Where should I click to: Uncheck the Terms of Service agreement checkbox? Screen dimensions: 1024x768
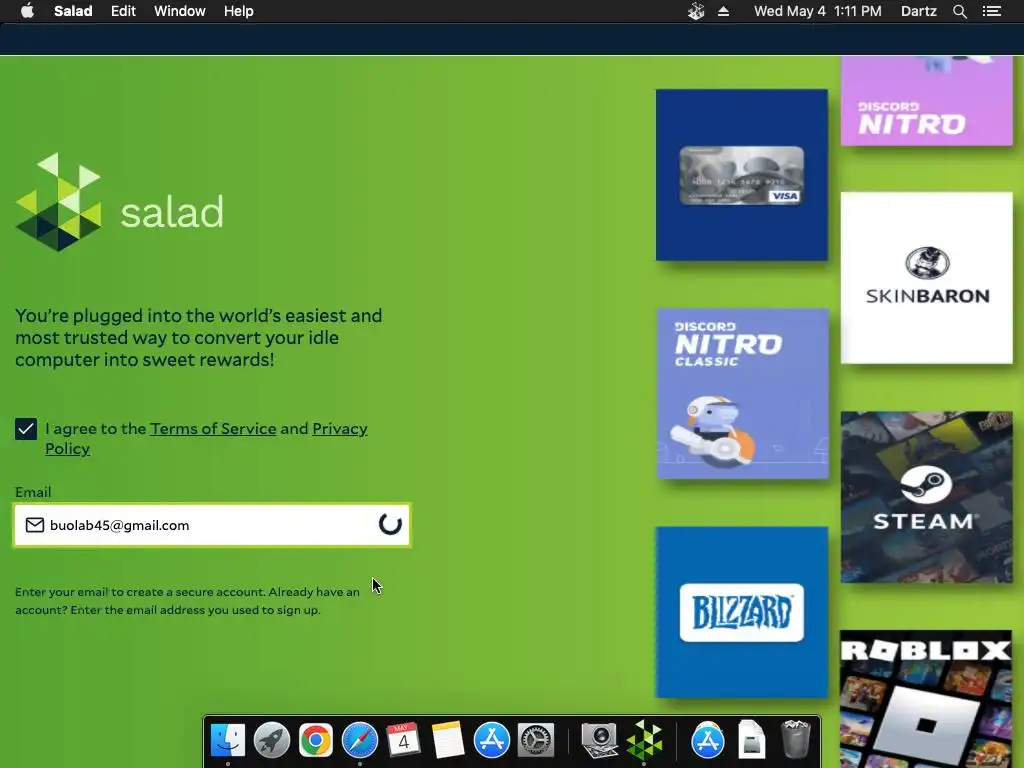coord(26,429)
